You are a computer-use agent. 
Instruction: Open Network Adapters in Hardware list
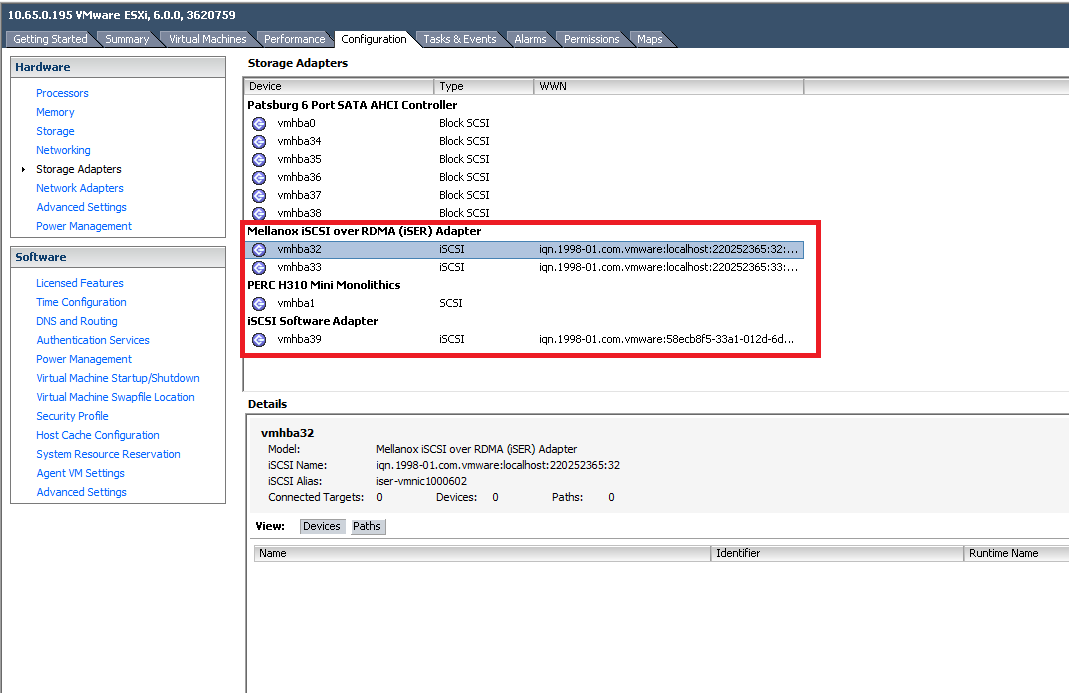tap(80, 188)
